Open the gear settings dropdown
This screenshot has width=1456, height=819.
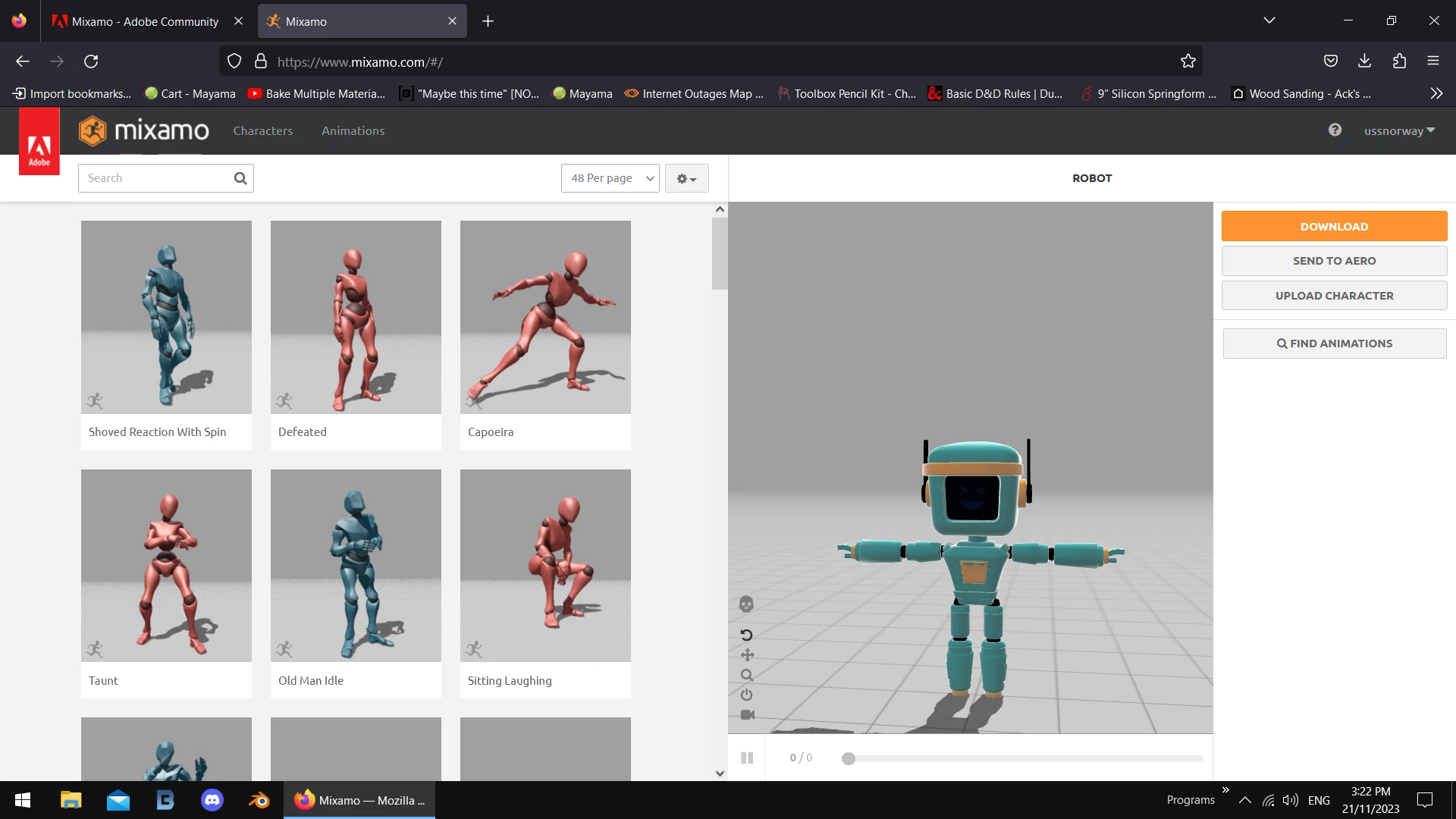pyautogui.click(x=686, y=179)
